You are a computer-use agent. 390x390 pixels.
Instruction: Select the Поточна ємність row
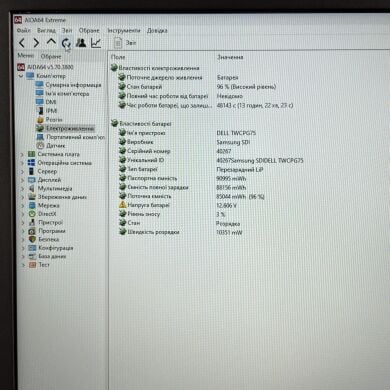192,196
